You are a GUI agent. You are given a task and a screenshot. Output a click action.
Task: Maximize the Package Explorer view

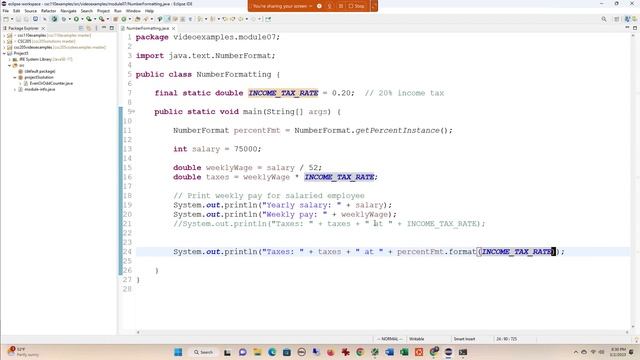pos(111,28)
